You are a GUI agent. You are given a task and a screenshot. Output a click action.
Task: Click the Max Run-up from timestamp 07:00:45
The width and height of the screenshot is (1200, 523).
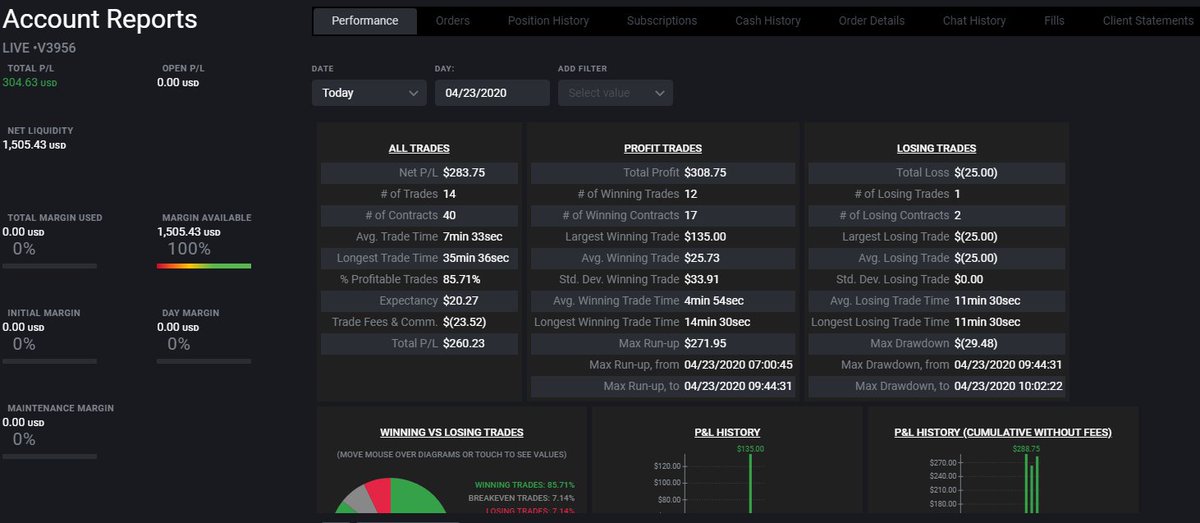tap(738, 365)
